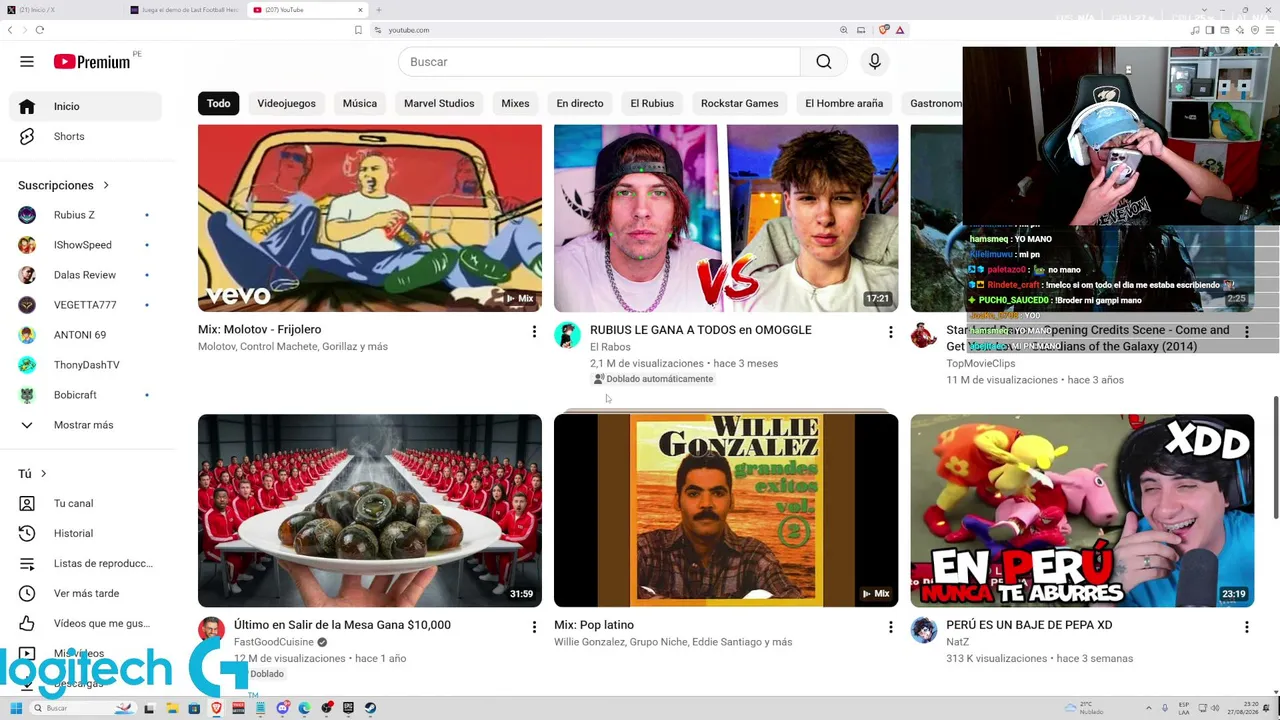Filter by Videojuegos chip
1280x720 pixels.
(x=286, y=103)
